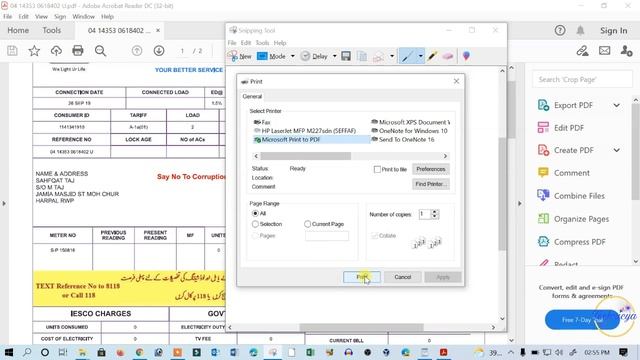Click the Snipping Tool Copy icon

362,56
